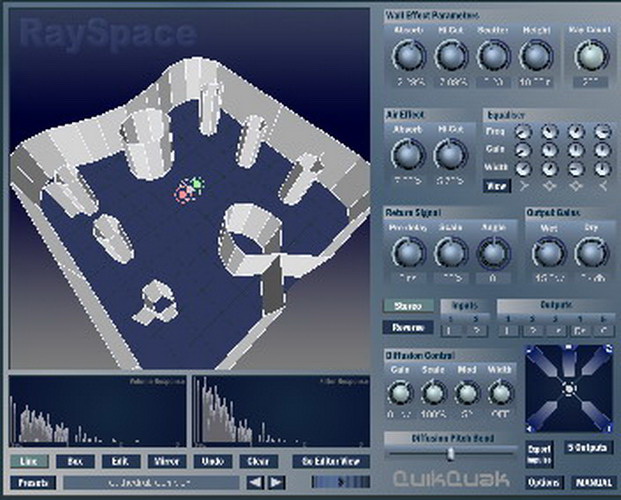Click the striped level bar beside preset arrows
Viewport: 621px width, 500px height.
tap(341, 482)
